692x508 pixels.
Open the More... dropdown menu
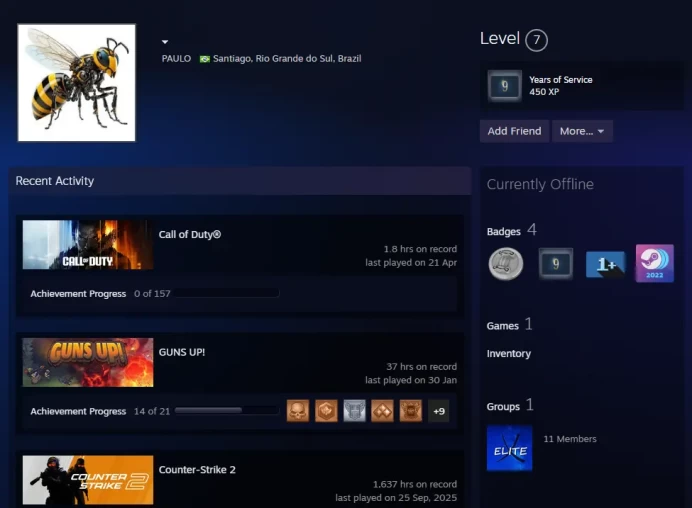(x=582, y=131)
